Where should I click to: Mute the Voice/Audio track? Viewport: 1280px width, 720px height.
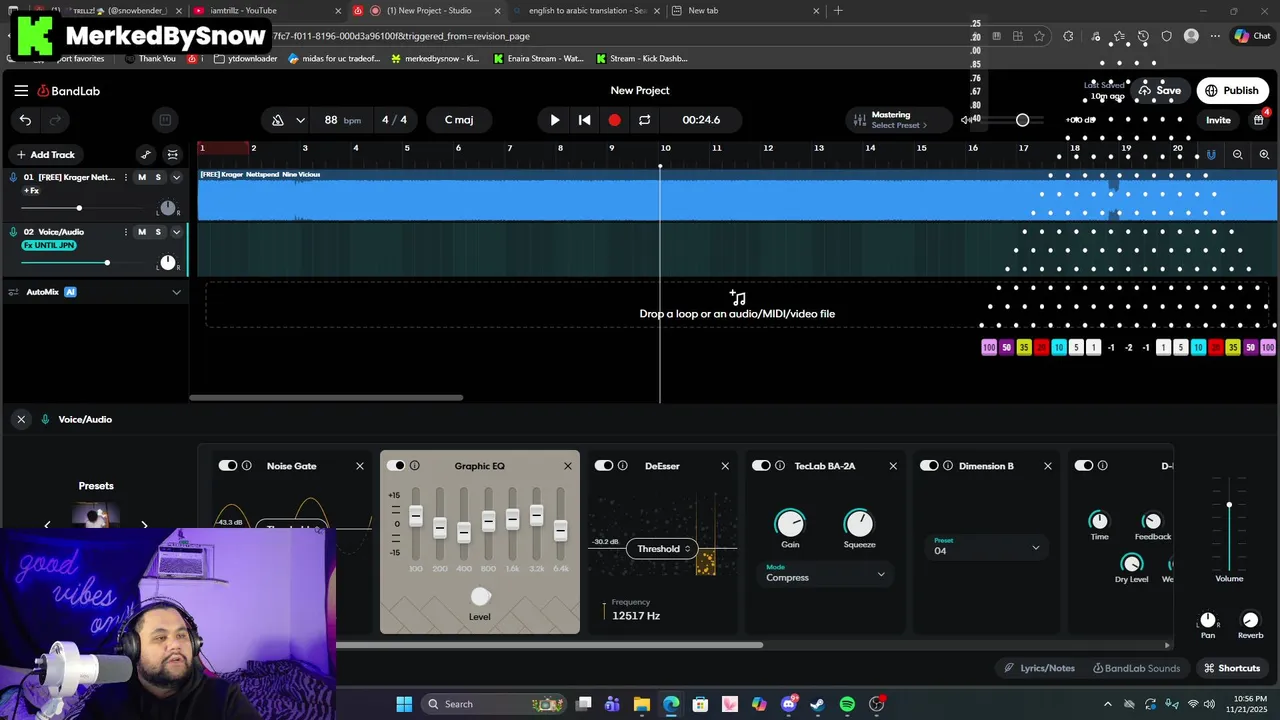[x=142, y=232]
